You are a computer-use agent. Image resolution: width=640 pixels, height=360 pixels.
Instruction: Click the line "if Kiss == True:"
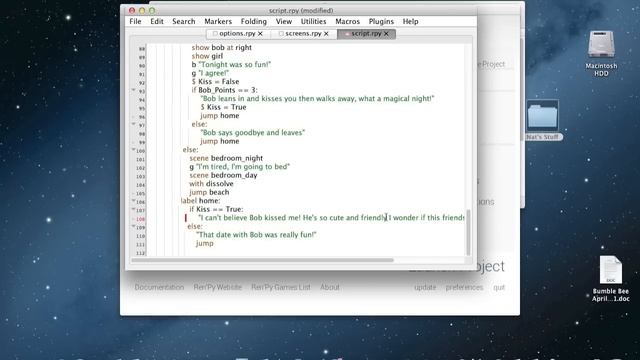pyautogui.click(x=216, y=209)
